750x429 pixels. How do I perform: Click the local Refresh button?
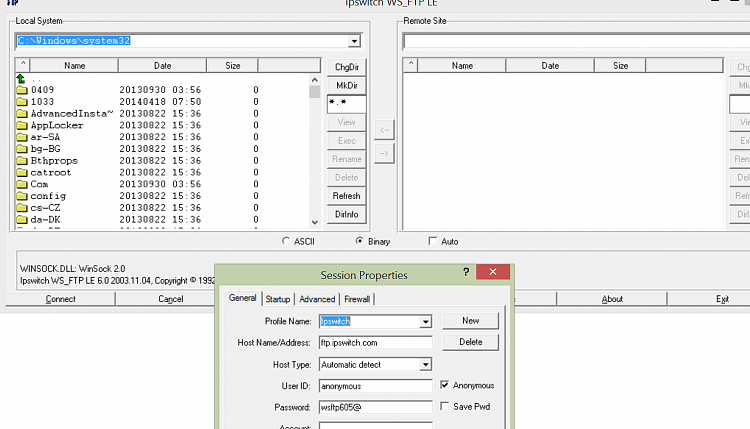[x=347, y=196]
